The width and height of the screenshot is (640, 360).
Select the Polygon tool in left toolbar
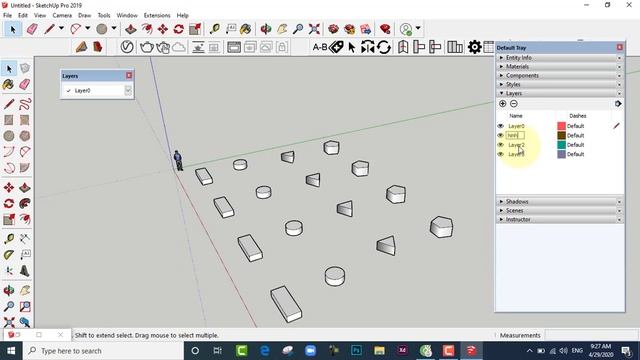(x=24, y=136)
